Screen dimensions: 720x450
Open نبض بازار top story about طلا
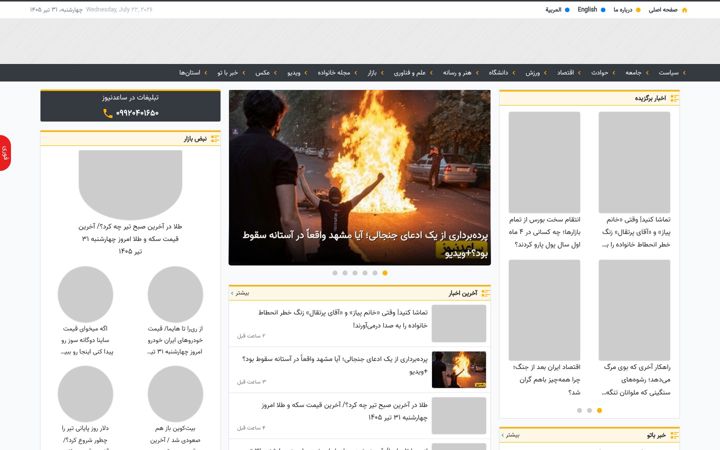click(x=130, y=239)
